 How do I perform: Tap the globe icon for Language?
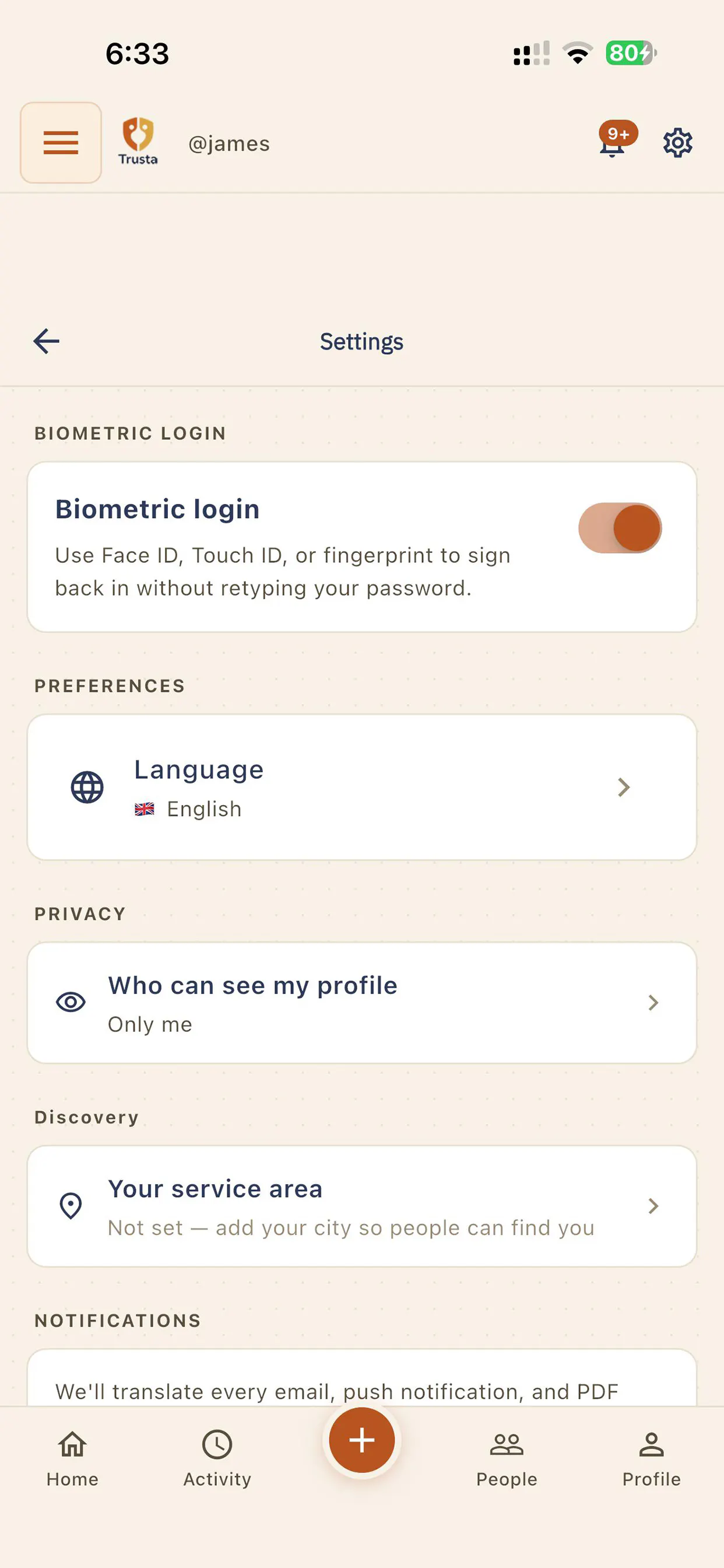coord(87,787)
